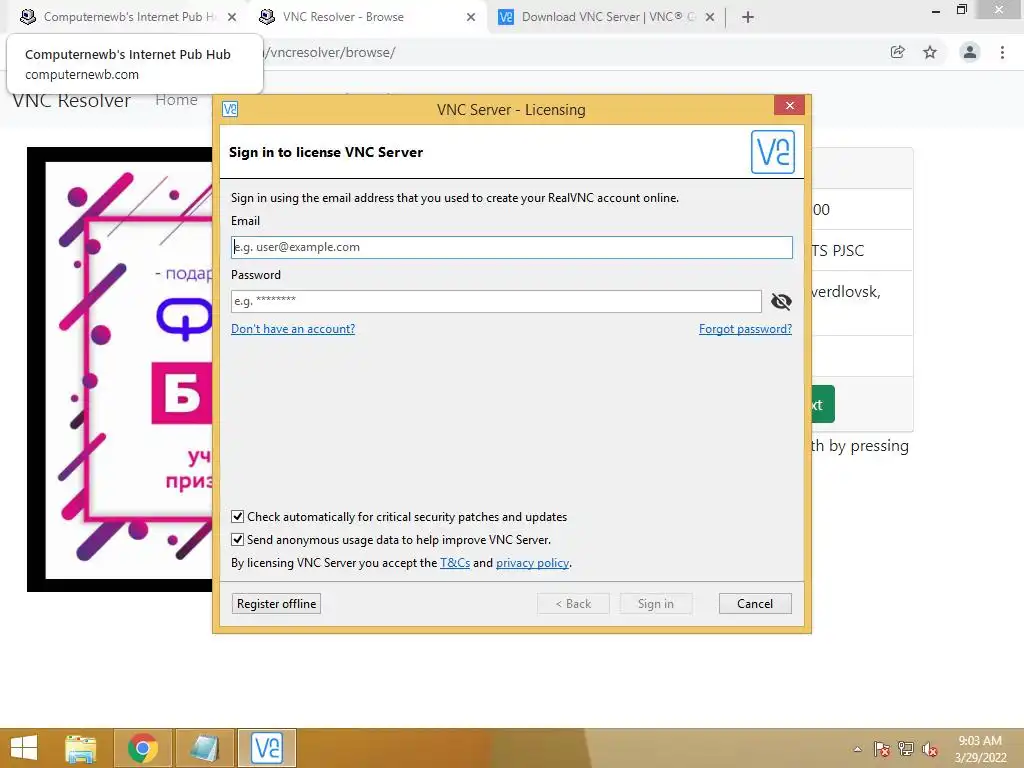Image resolution: width=1024 pixels, height=768 pixels.
Task: Cancel the VNC Server licensing dialog
Action: 755,603
